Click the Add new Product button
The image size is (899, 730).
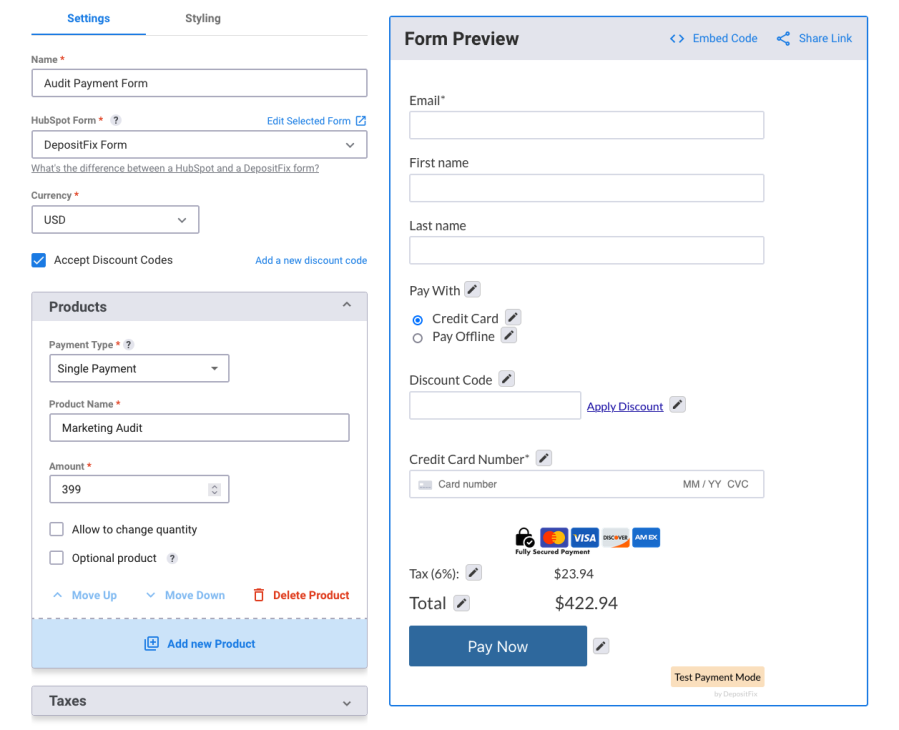199,643
